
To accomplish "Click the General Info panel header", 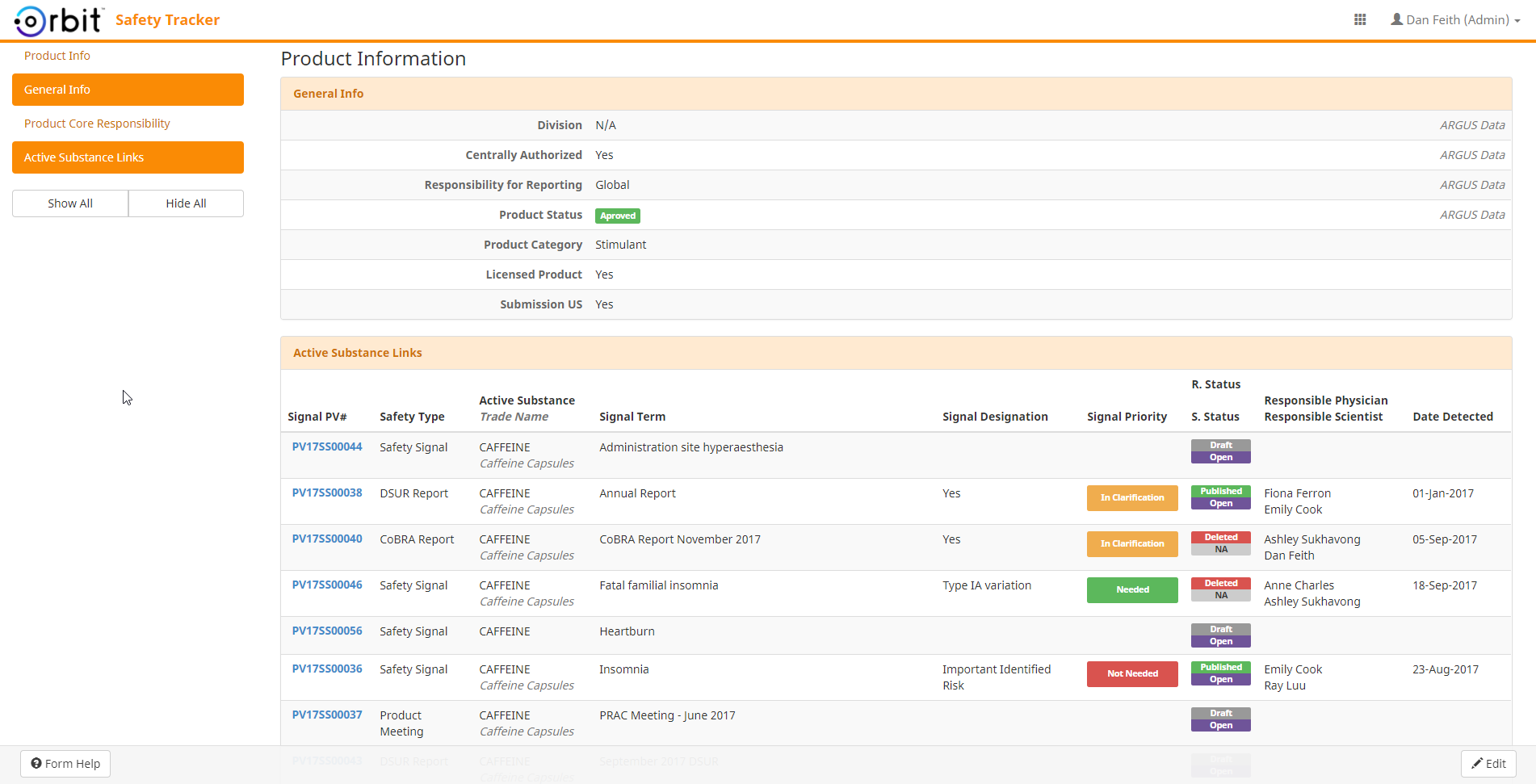I will point(896,94).
